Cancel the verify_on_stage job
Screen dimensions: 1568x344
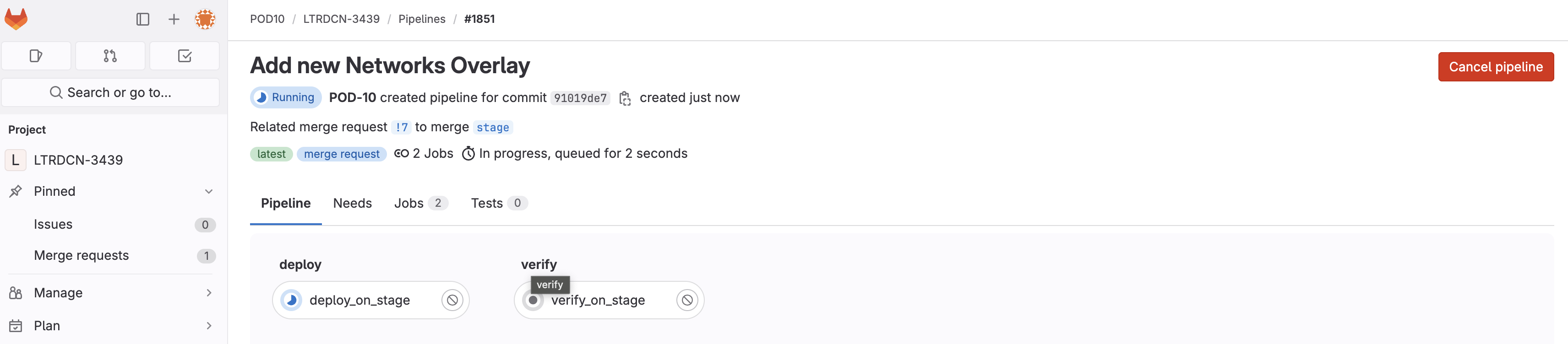click(x=687, y=300)
